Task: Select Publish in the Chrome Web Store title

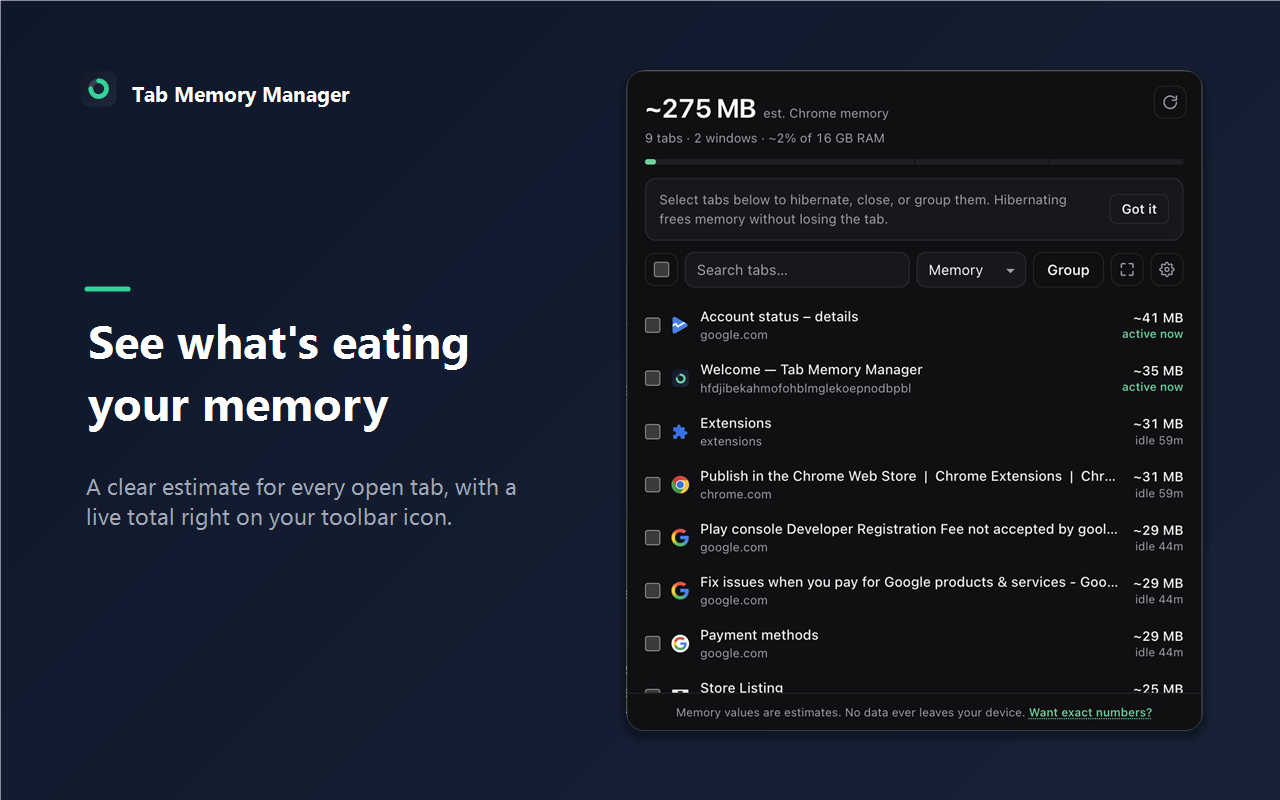Action: (x=908, y=476)
